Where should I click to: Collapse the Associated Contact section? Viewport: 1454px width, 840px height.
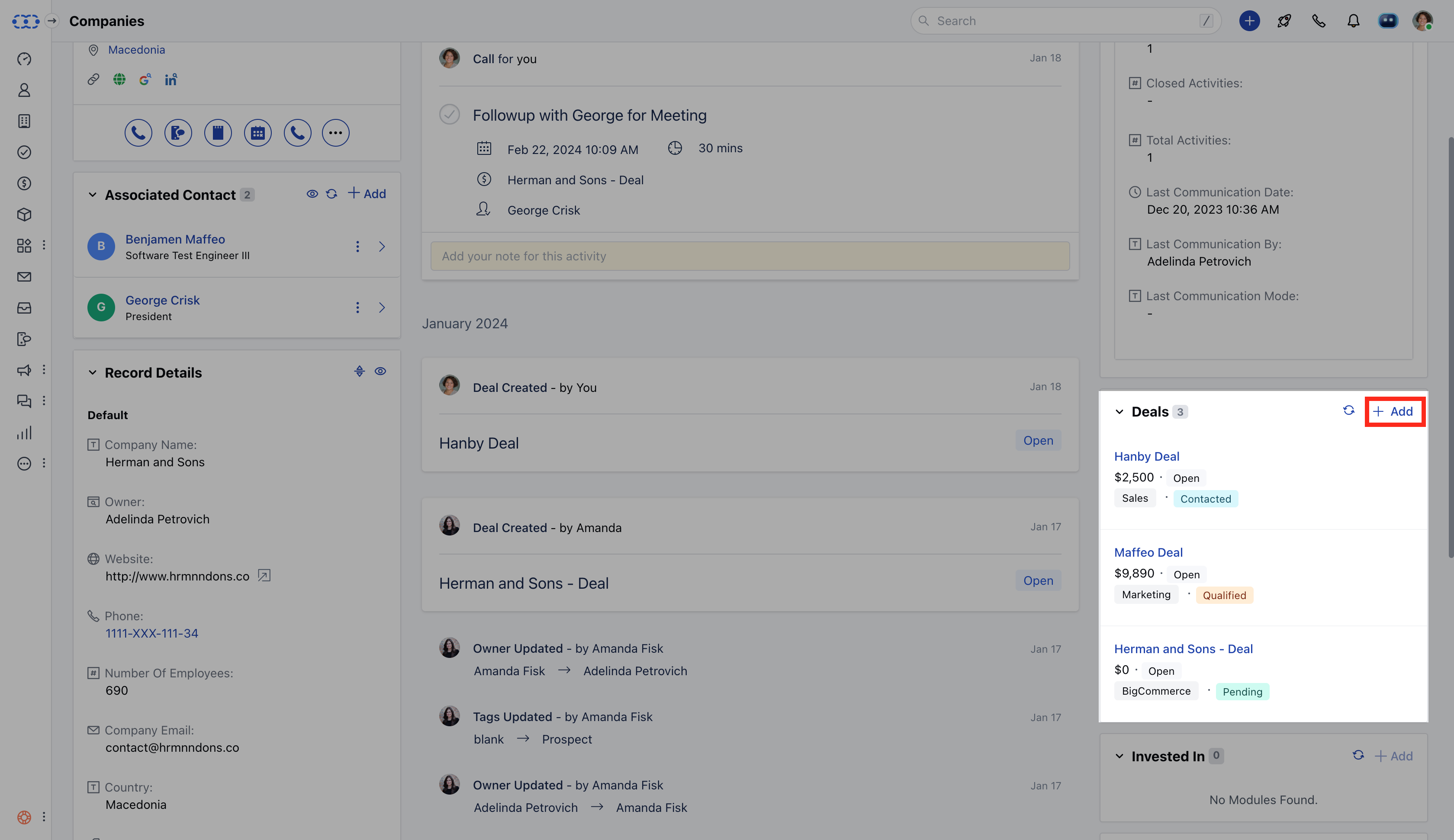pyautogui.click(x=92, y=195)
